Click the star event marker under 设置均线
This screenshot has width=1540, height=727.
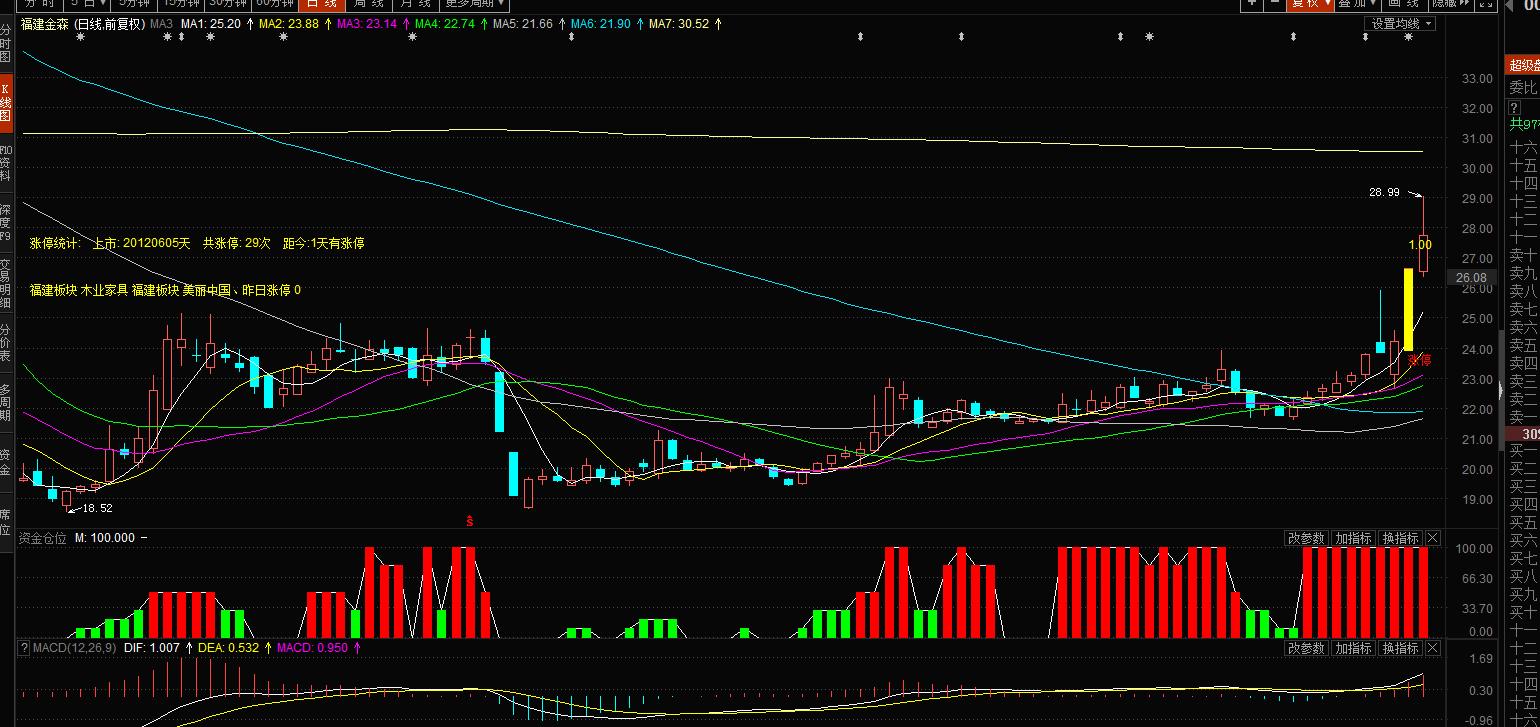1409,37
